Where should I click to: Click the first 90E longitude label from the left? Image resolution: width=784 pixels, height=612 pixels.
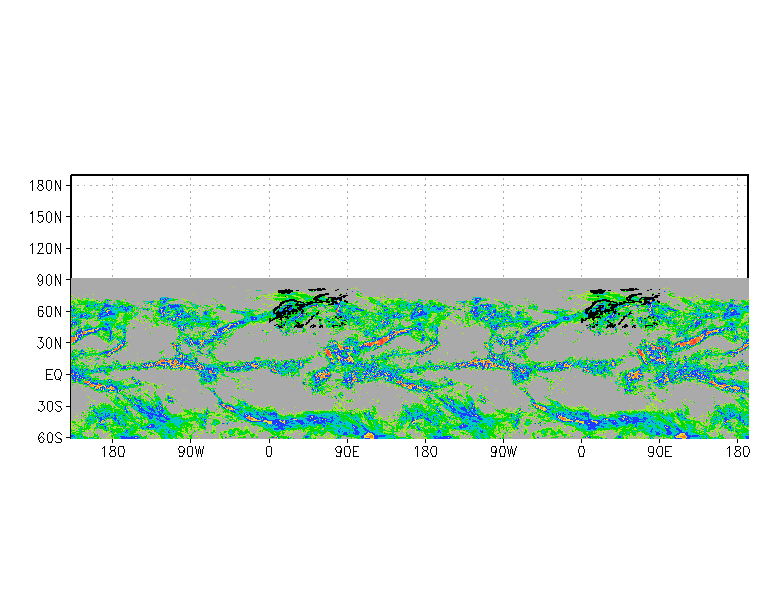click(x=347, y=453)
